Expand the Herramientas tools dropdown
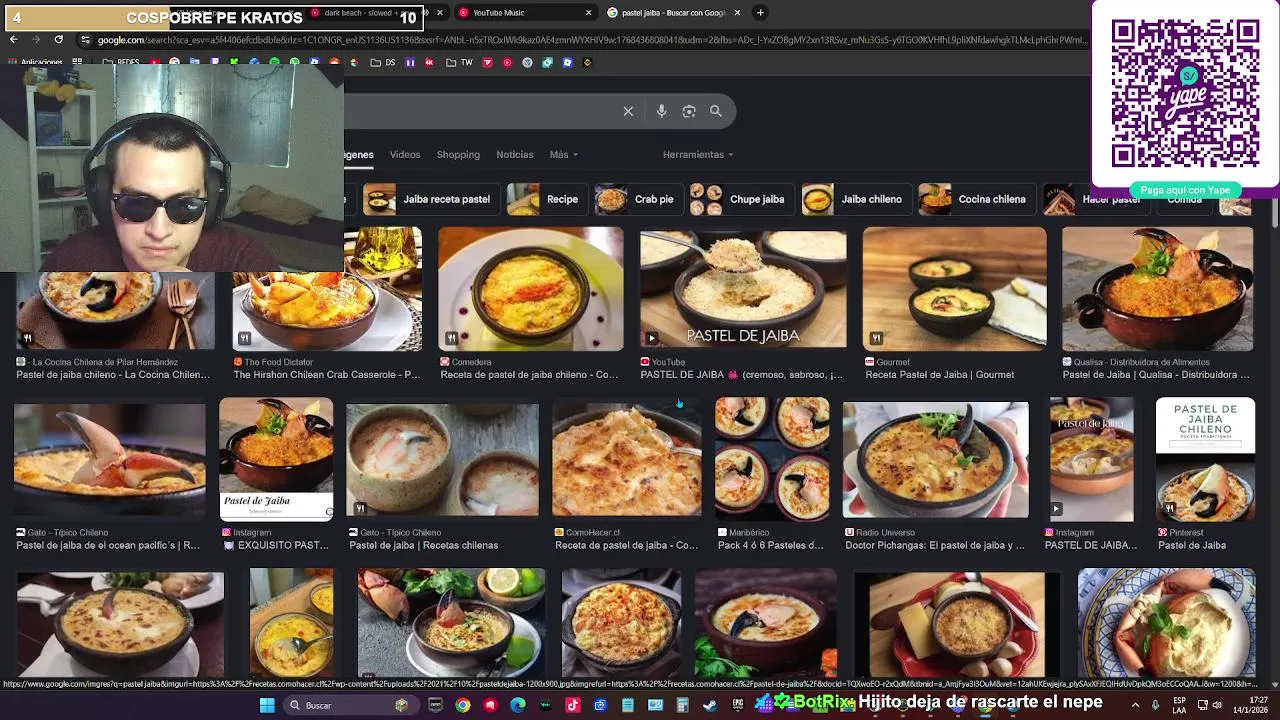This screenshot has width=1280, height=720. coord(698,155)
